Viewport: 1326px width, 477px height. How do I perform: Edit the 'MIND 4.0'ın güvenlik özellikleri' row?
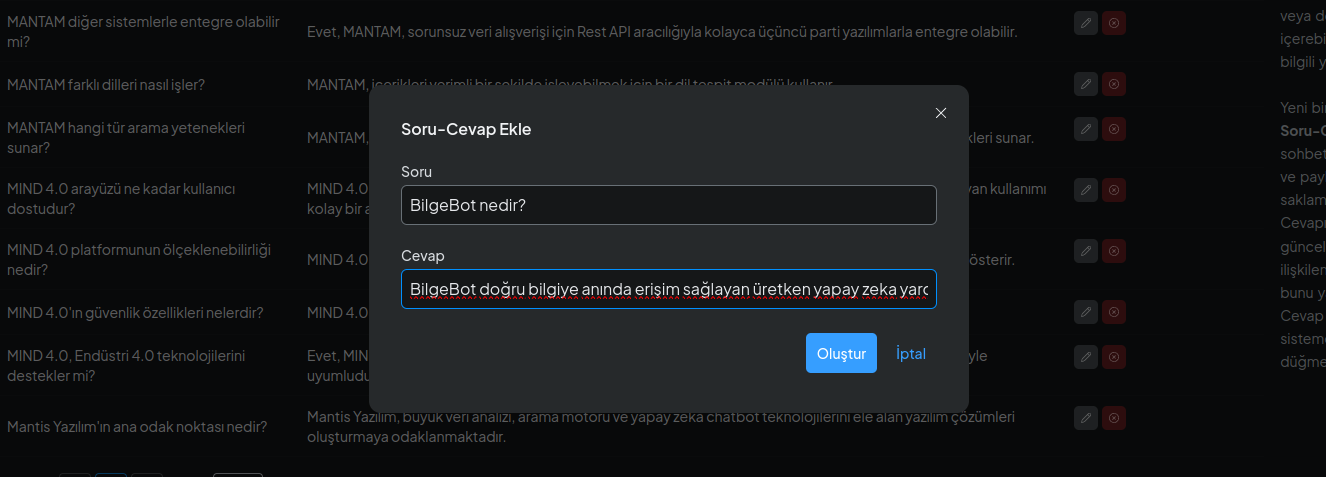coord(1085,312)
